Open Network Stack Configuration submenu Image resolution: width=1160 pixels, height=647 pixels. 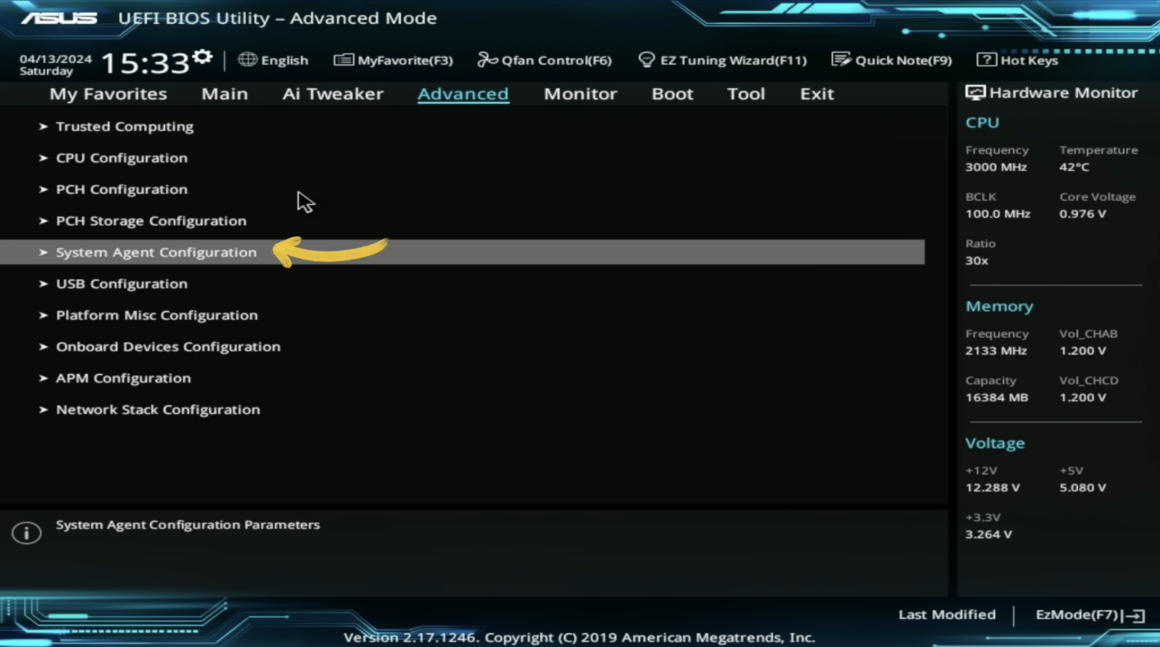point(158,410)
